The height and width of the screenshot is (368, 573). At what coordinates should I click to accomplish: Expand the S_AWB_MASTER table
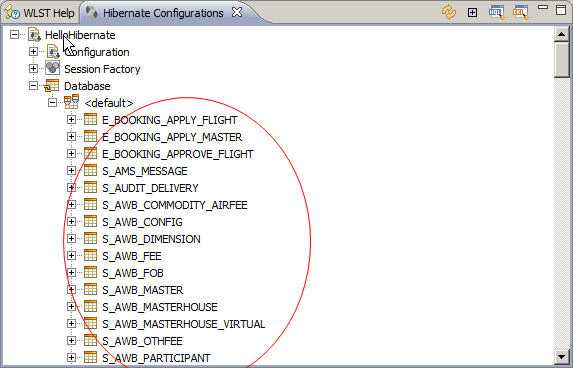coord(71,289)
